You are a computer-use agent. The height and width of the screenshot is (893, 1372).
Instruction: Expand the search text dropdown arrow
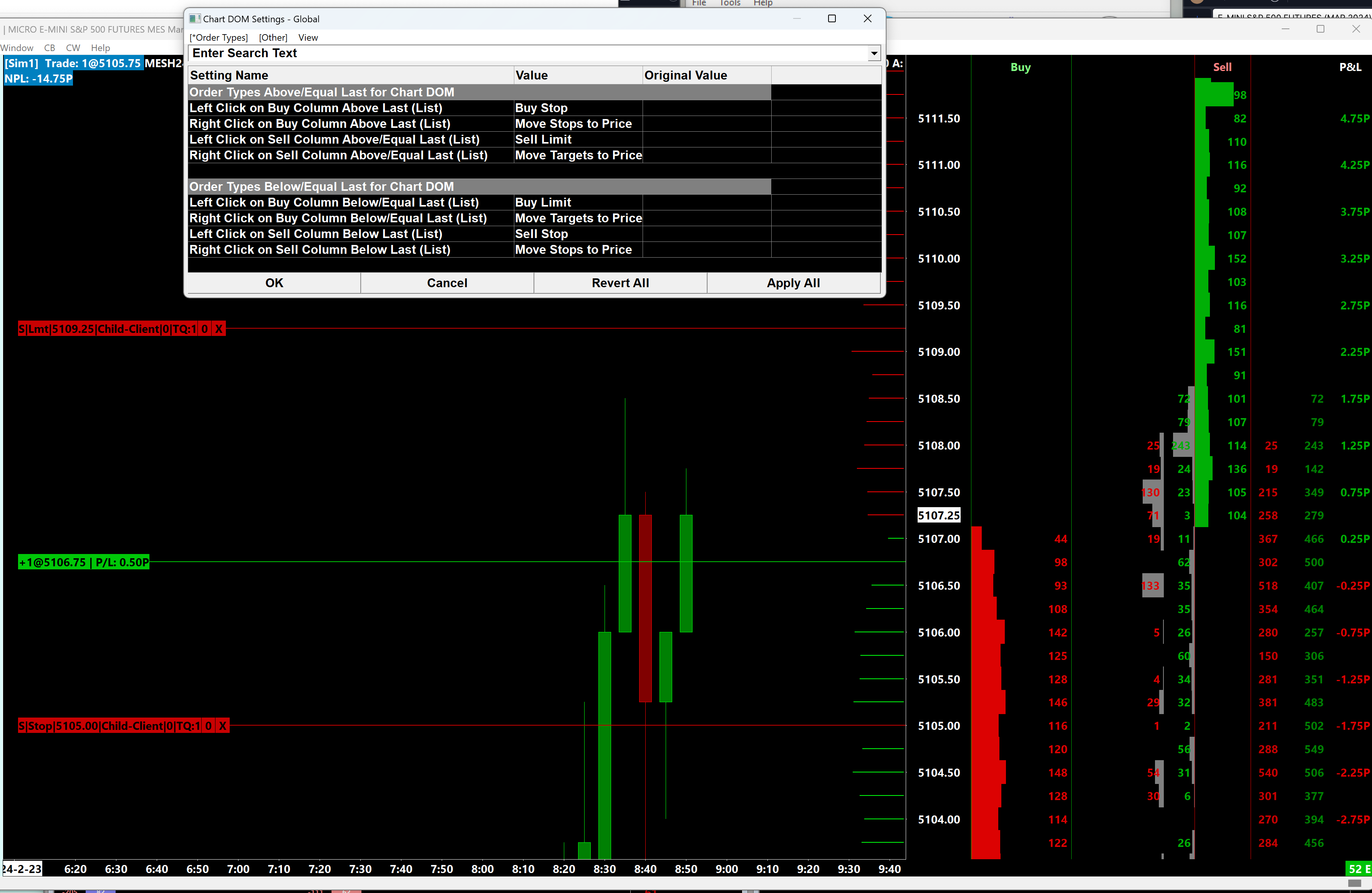coord(874,54)
